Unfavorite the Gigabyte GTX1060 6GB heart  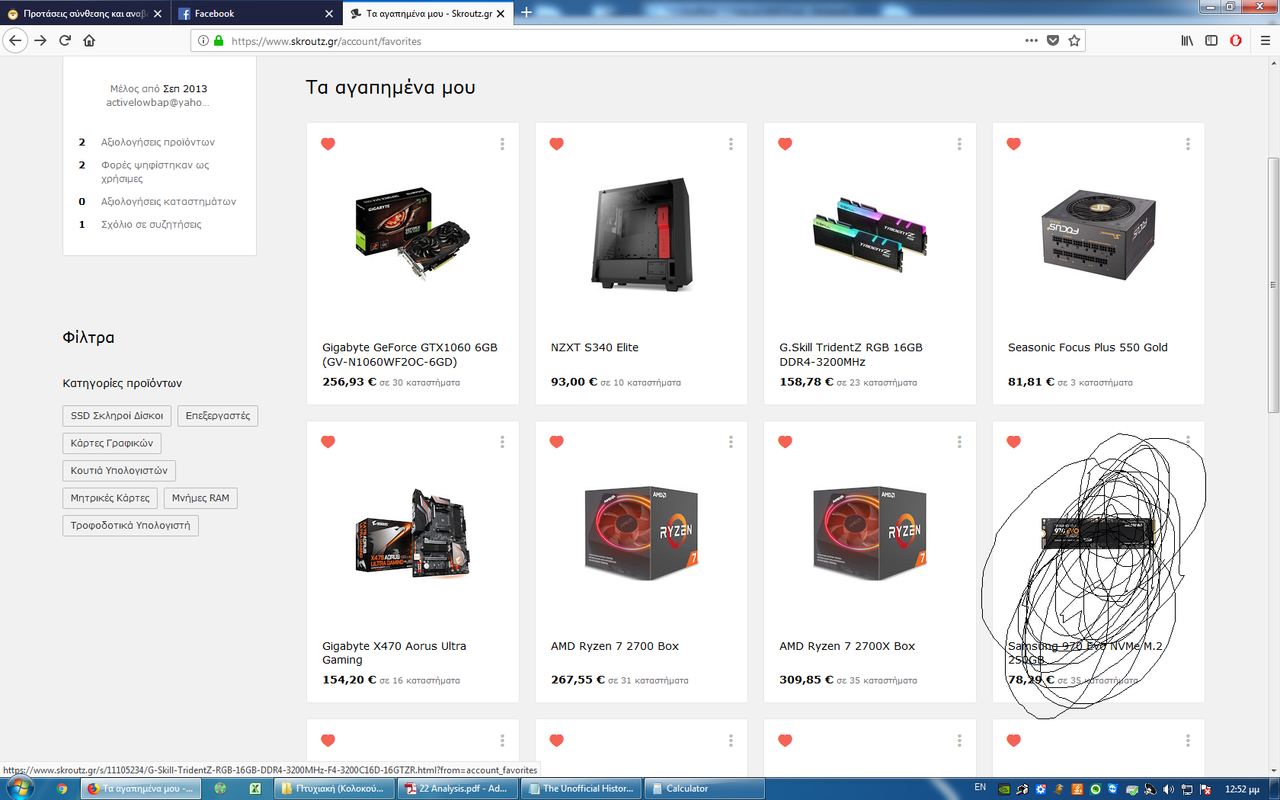pos(328,144)
